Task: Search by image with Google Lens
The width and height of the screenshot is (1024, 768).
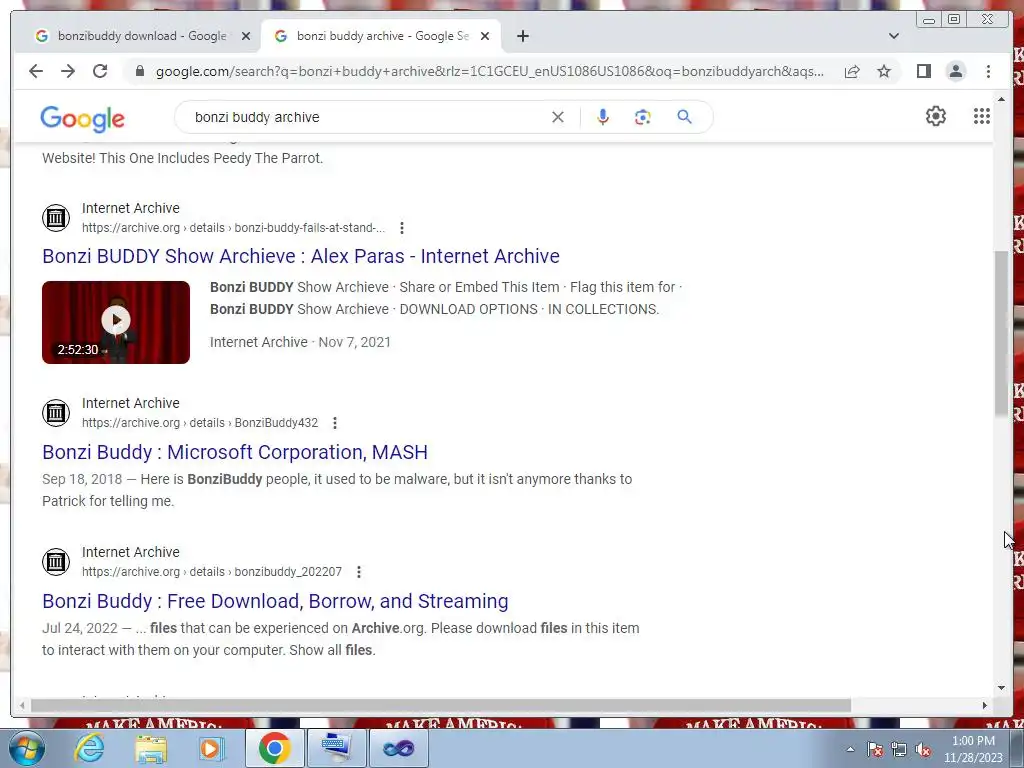Action: [x=643, y=117]
